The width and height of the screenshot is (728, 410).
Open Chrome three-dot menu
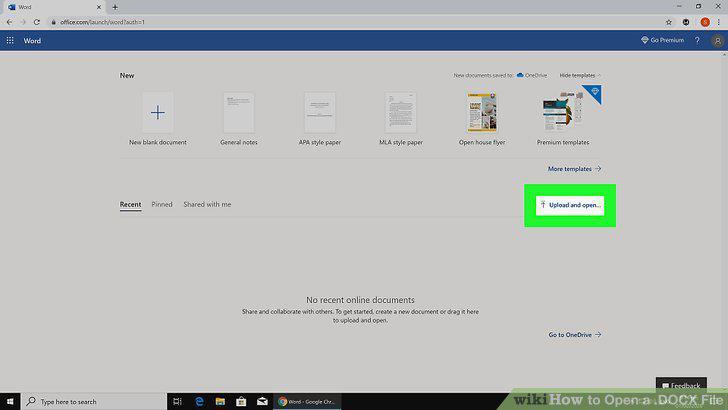point(718,22)
